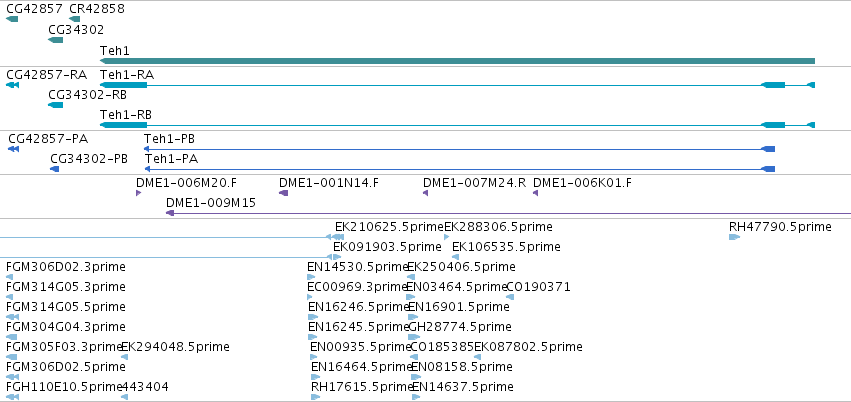
Task: Open the EK288306.5prime EST label
Action: pos(498,227)
